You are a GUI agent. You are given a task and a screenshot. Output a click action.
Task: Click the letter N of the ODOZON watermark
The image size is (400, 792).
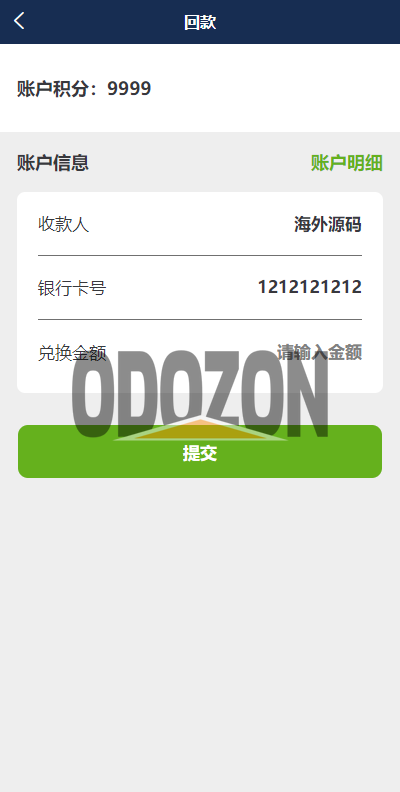(x=309, y=394)
